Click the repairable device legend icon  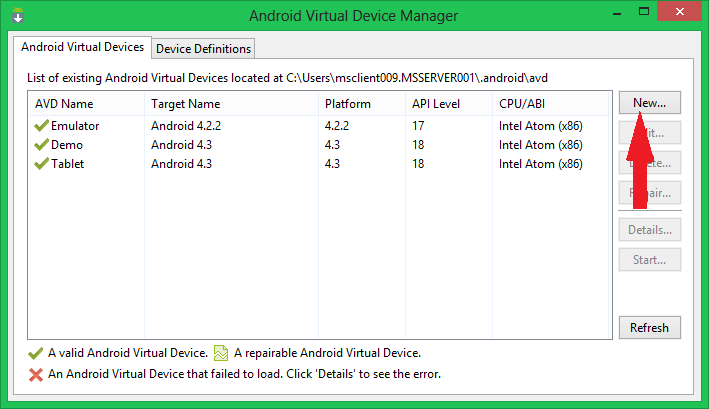222,353
